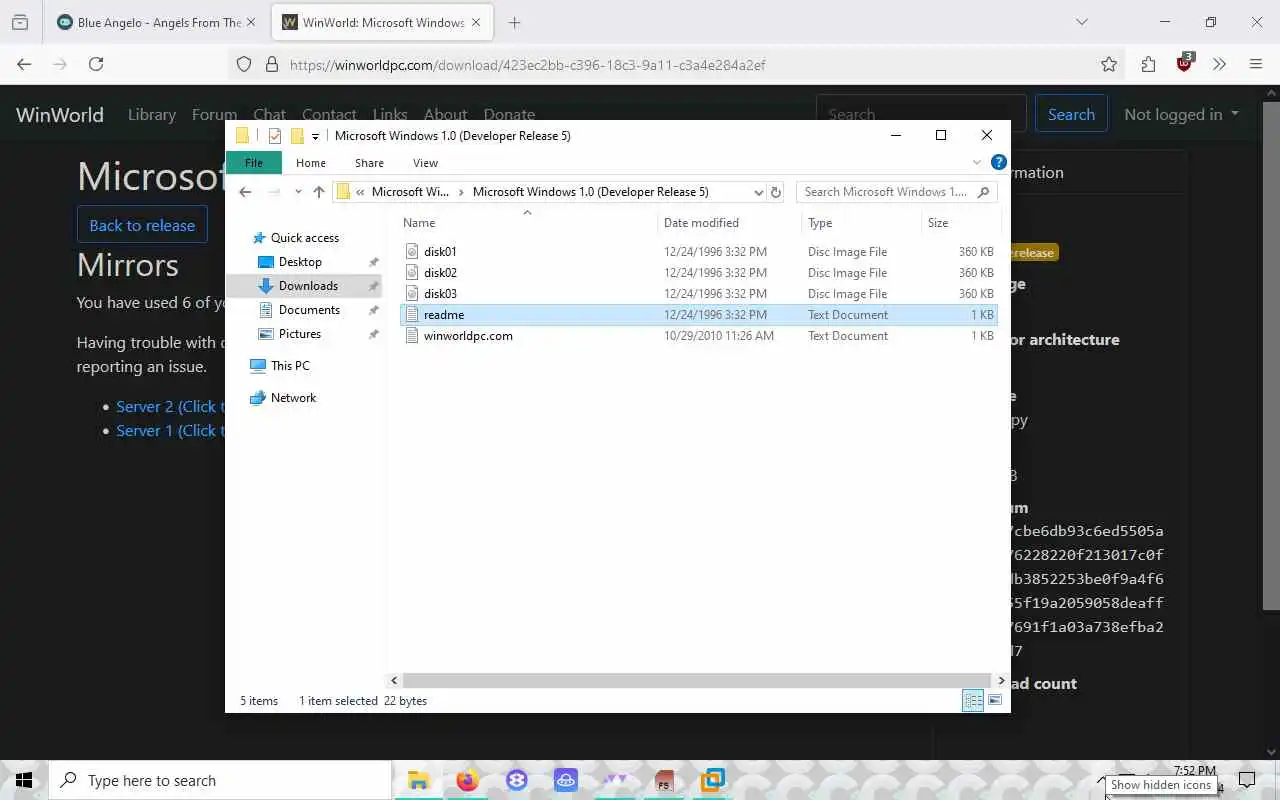Click Back to release button
Image resolution: width=1280 pixels, height=800 pixels.
click(x=142, y=225)
